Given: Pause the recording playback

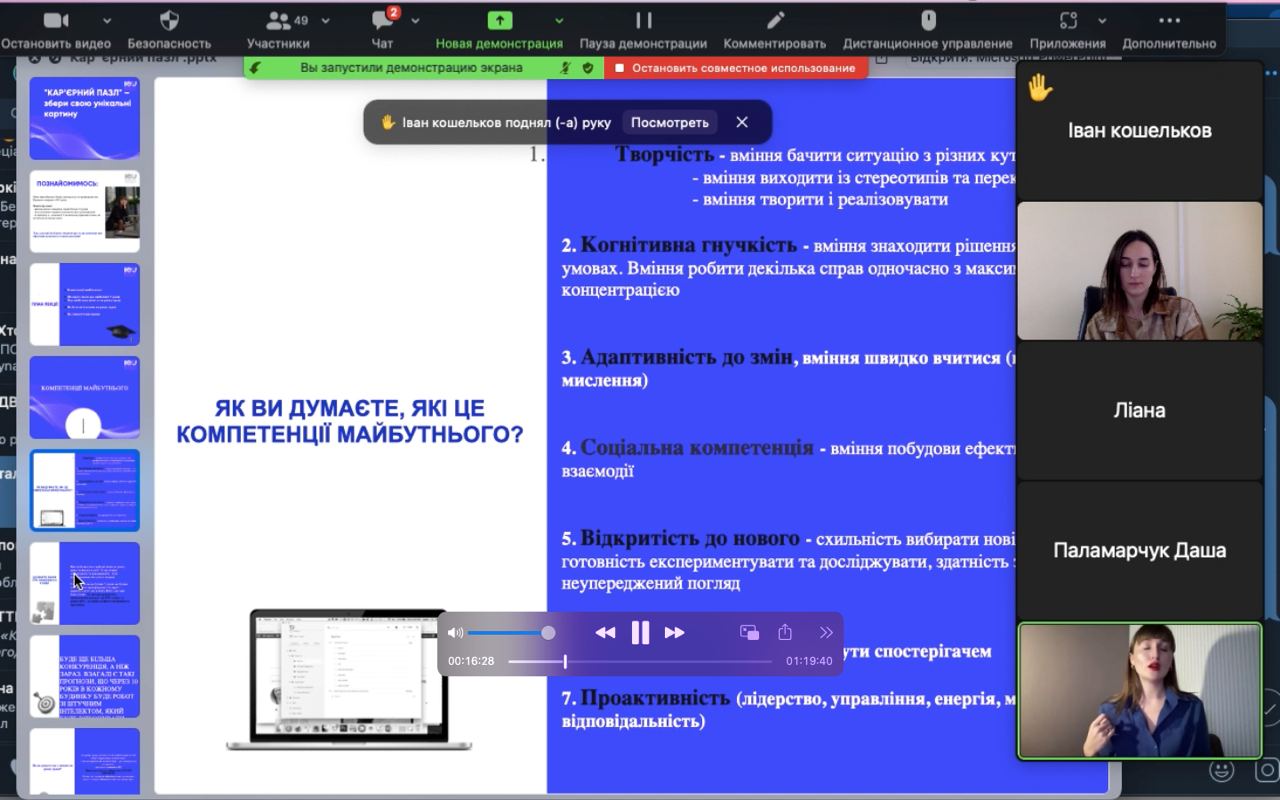Looking at the screenshot, I should pos(640,632).
